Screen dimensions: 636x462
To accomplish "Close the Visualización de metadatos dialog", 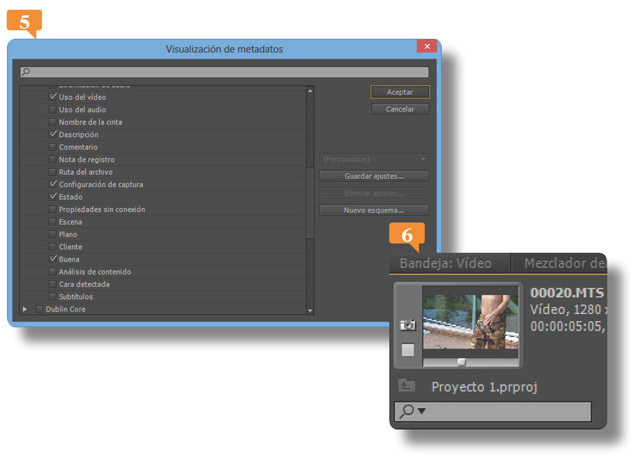I will (428, 47).
